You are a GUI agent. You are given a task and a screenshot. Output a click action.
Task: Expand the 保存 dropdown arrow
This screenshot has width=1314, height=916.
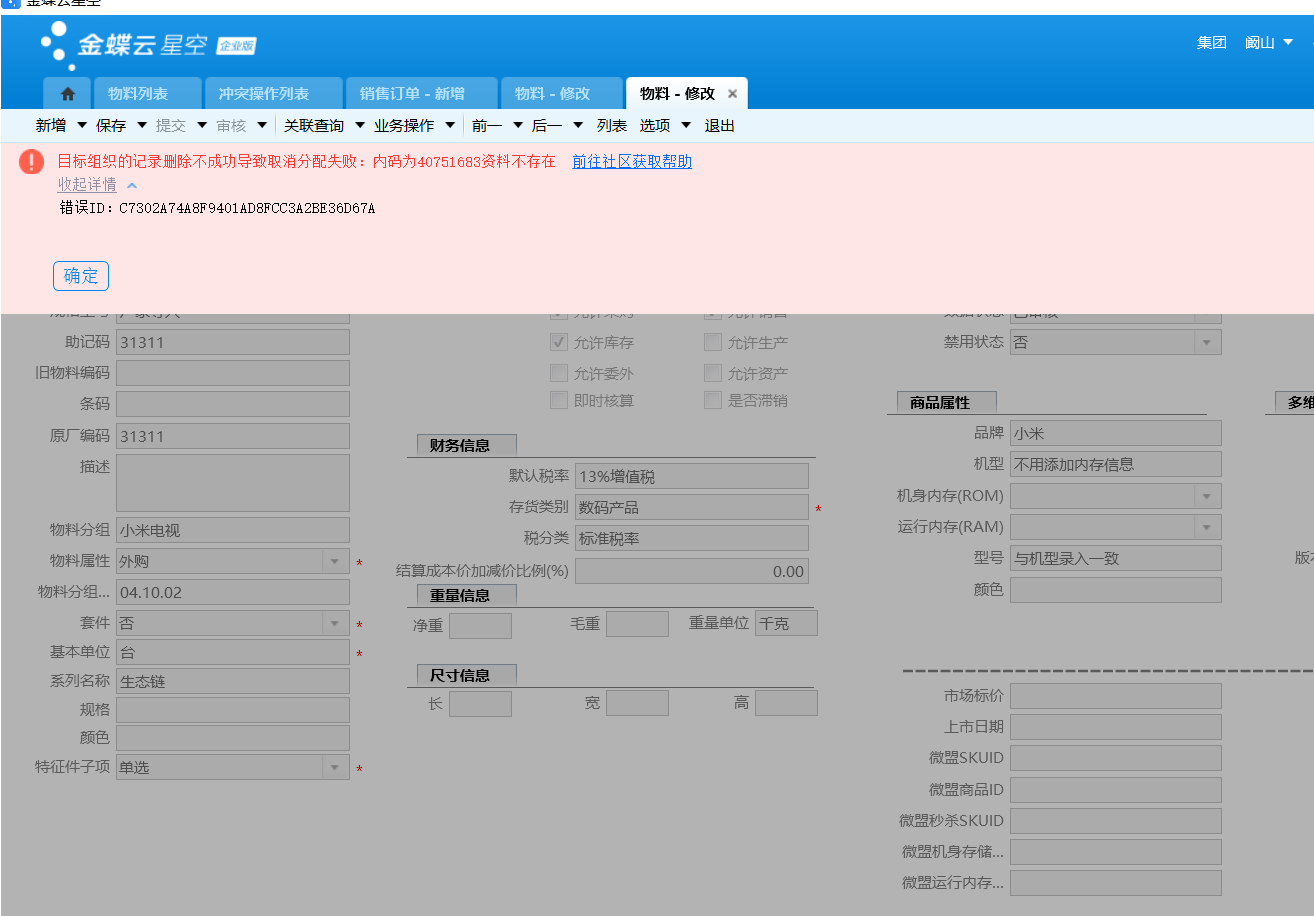click(141, 126)
